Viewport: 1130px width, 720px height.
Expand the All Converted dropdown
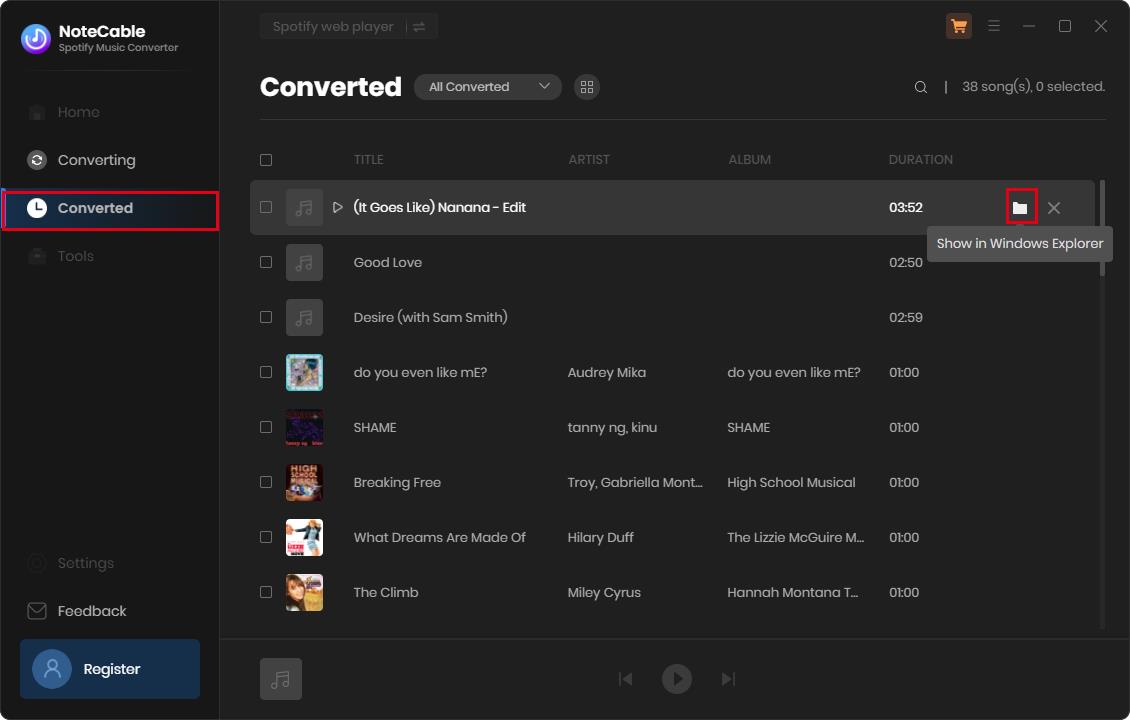(x=488, y=87)
